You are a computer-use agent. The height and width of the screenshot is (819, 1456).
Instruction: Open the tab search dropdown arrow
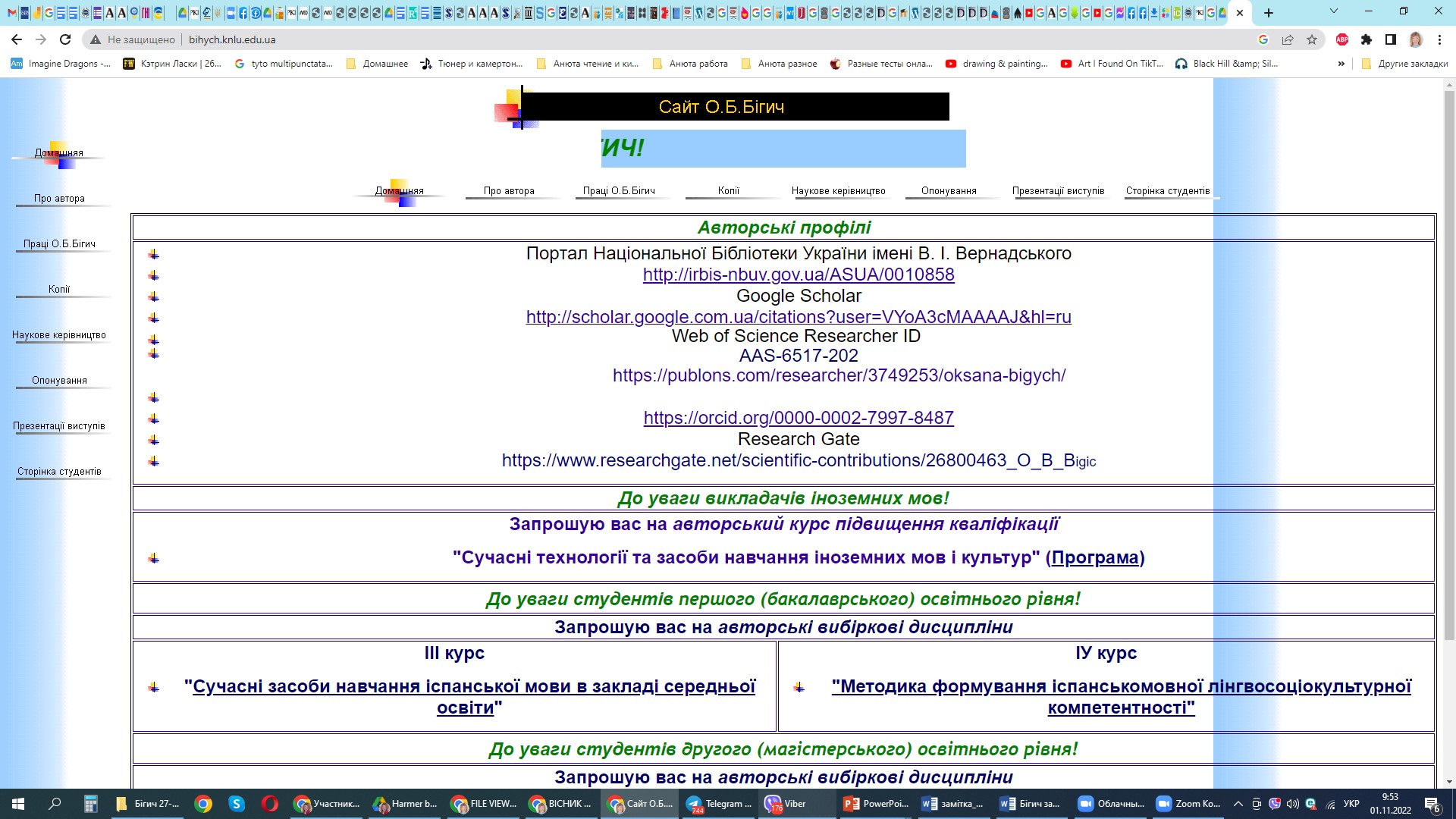1334,12
